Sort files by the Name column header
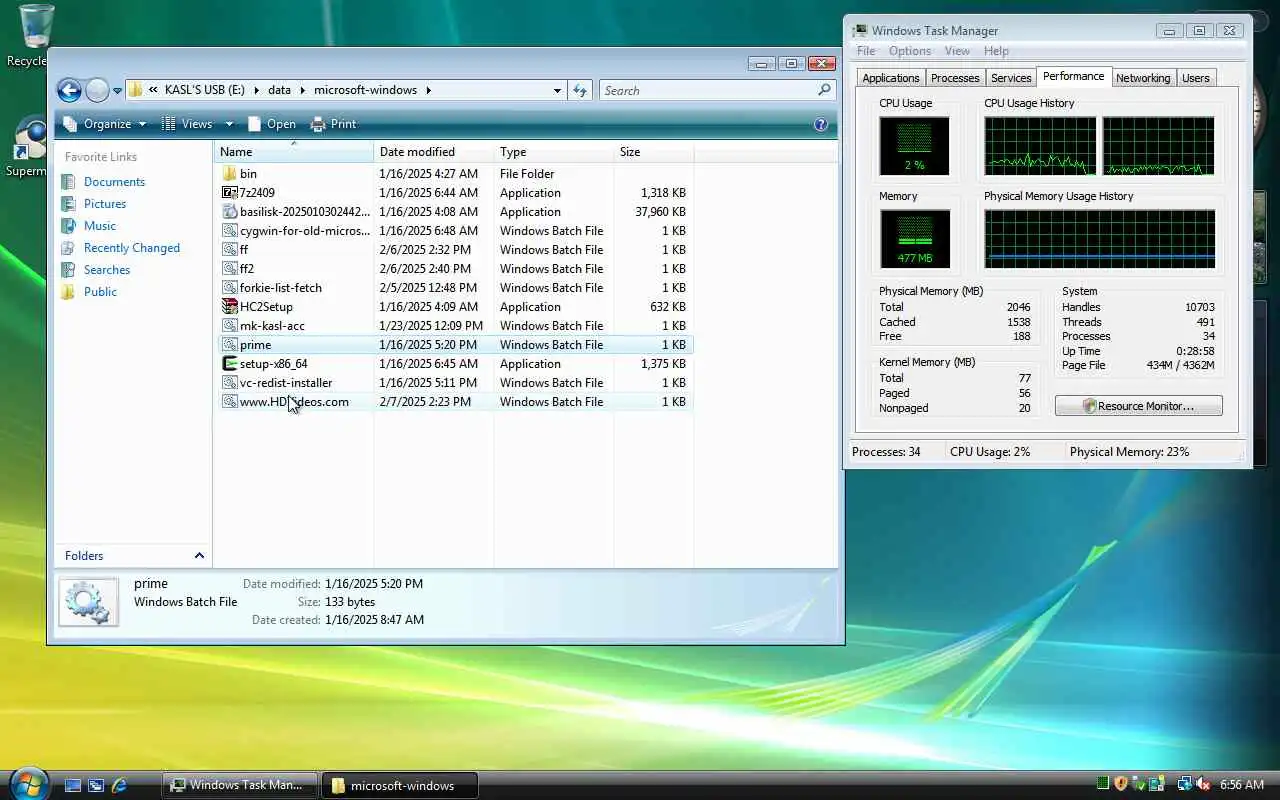The image size is (1280, 800). click(294, 152)
